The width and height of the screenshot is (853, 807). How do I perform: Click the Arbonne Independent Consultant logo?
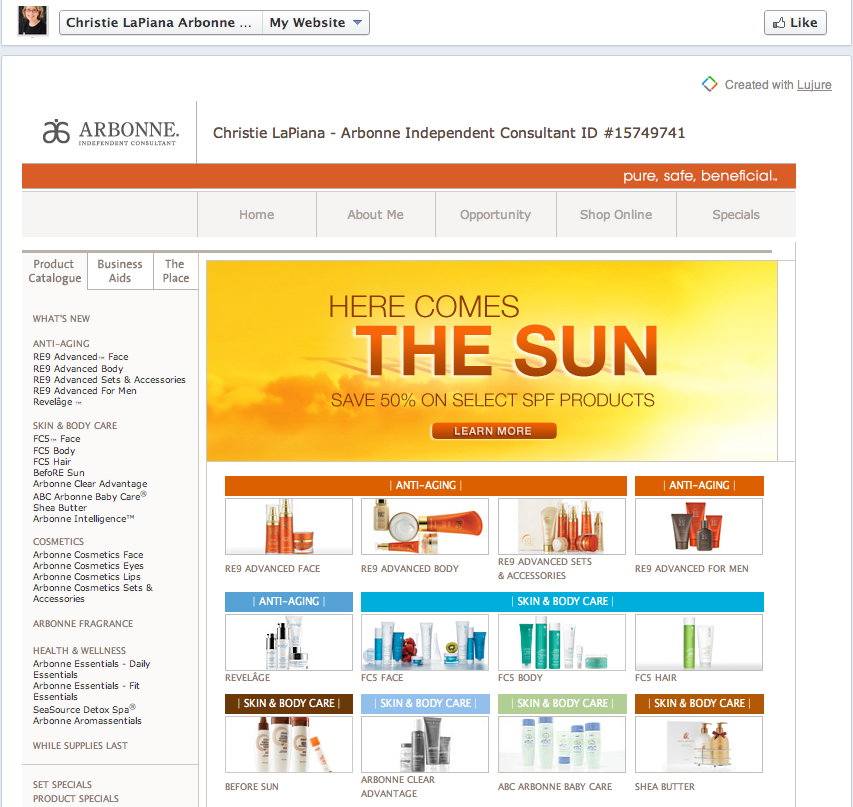(x=110, y=132)
